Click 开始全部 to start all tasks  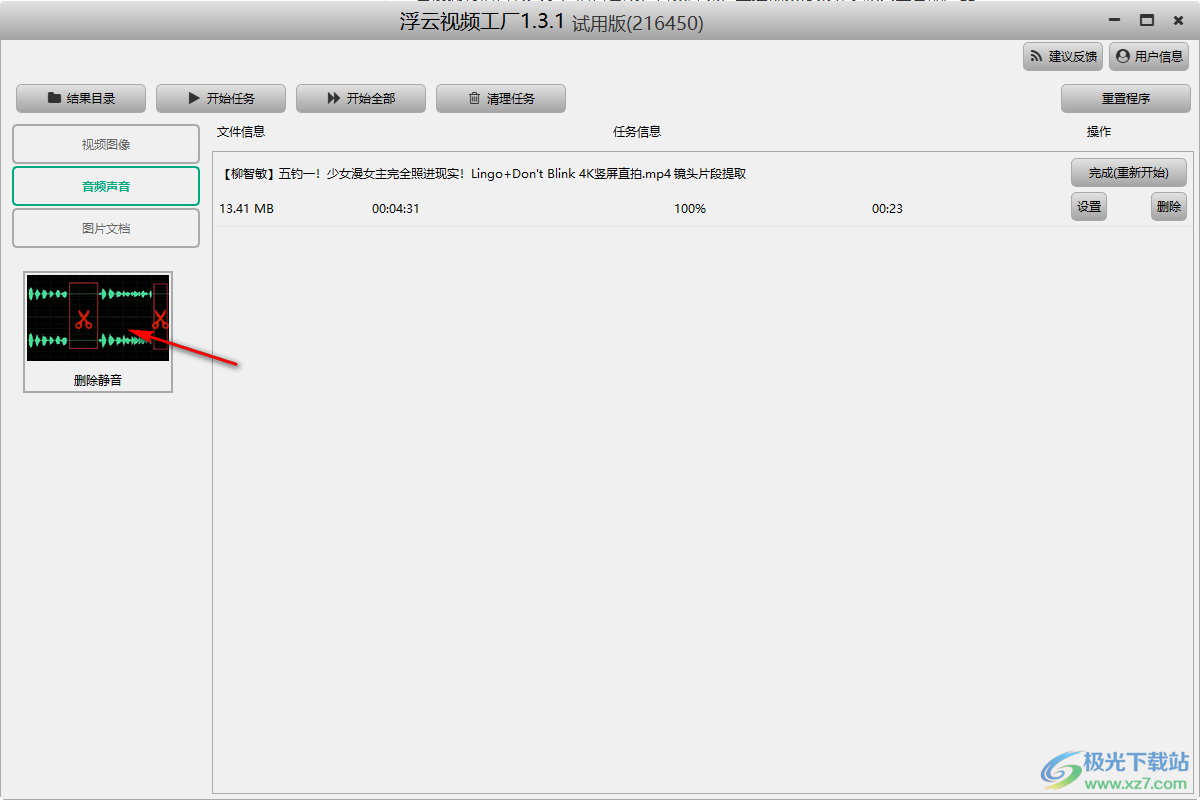coord(361,98)
